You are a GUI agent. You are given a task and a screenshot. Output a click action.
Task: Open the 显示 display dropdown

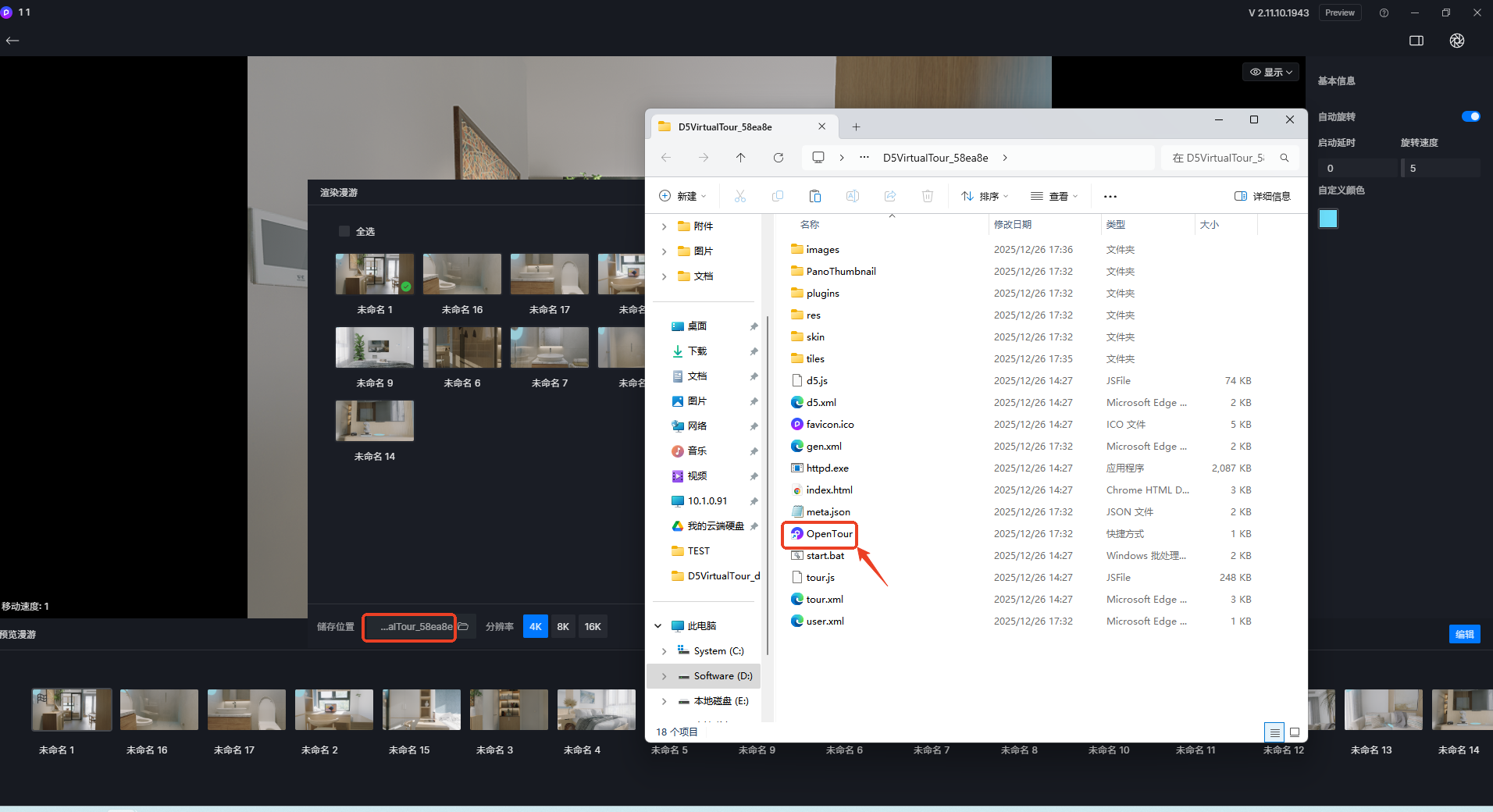click(1270, 72)
